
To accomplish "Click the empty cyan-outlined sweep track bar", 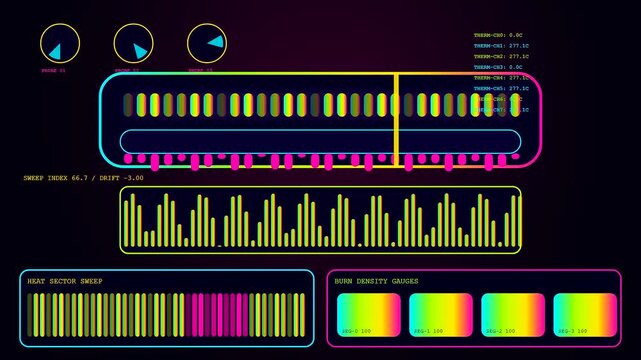I will point(320,141).
